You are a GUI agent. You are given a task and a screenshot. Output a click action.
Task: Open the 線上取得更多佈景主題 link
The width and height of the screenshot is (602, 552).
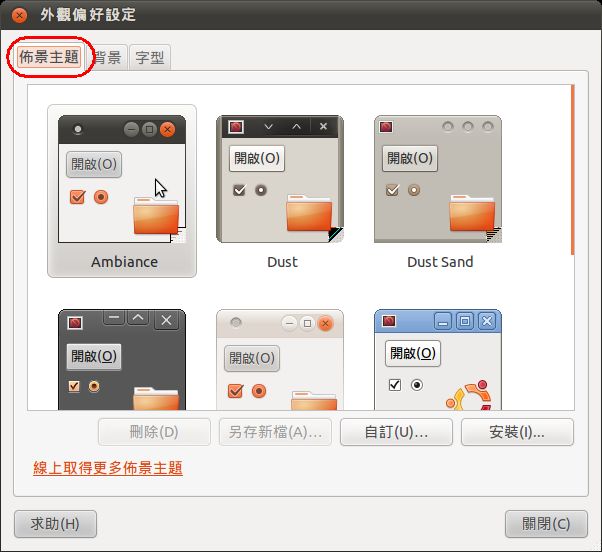pyautogui.click(x=108, y=468)
